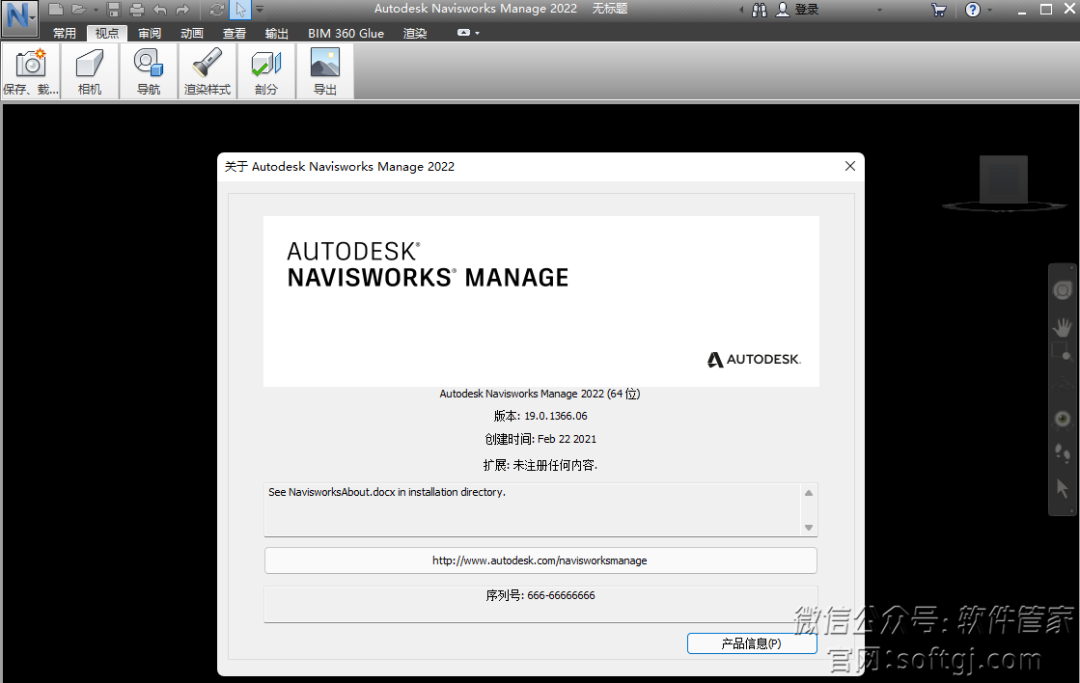The height and width of the screenshot is (683, 1080).
Task: Open the Navigate (导航) ribbon panel
Action: click(x=148, y=71)
